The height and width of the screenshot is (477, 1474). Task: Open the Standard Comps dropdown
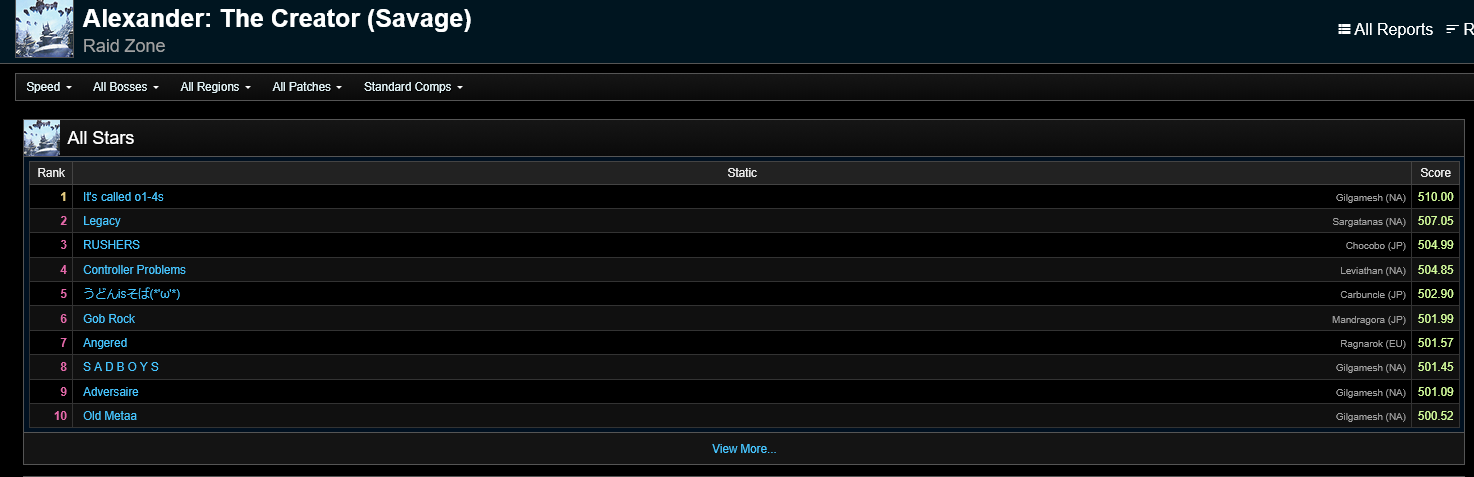coord(413,87)
